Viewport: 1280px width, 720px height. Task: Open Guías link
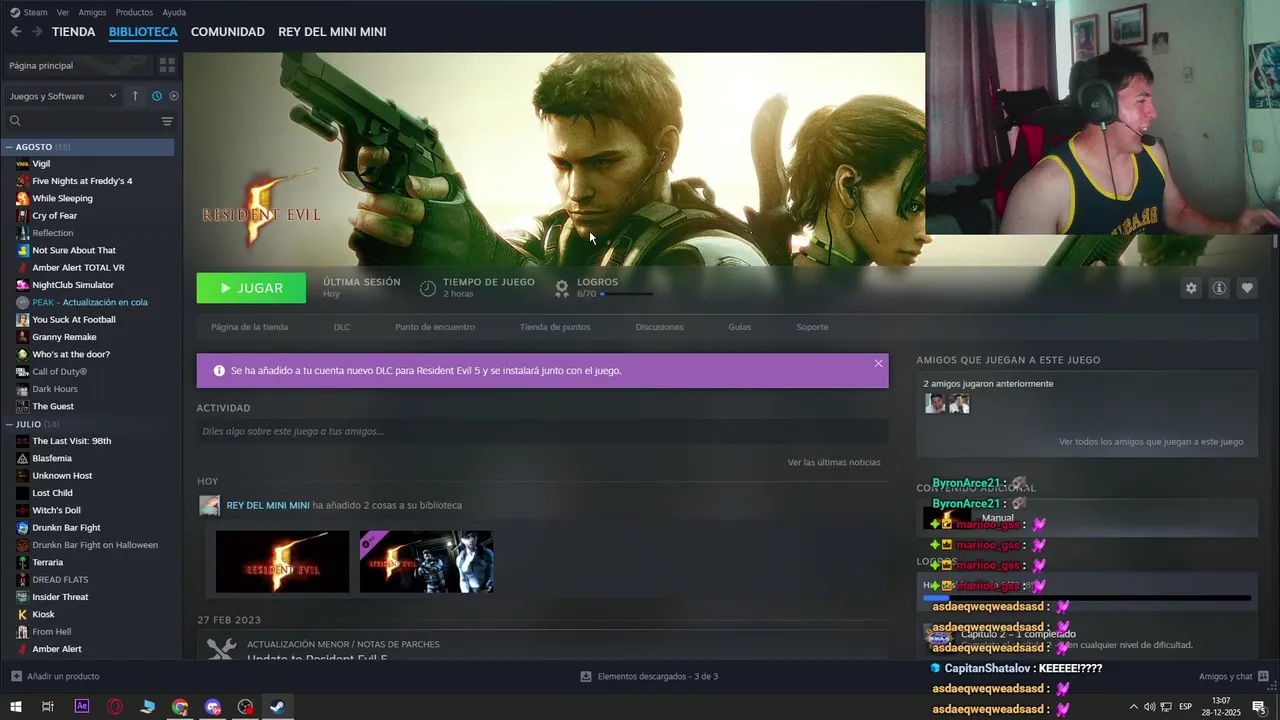click(x=740, y=327)
